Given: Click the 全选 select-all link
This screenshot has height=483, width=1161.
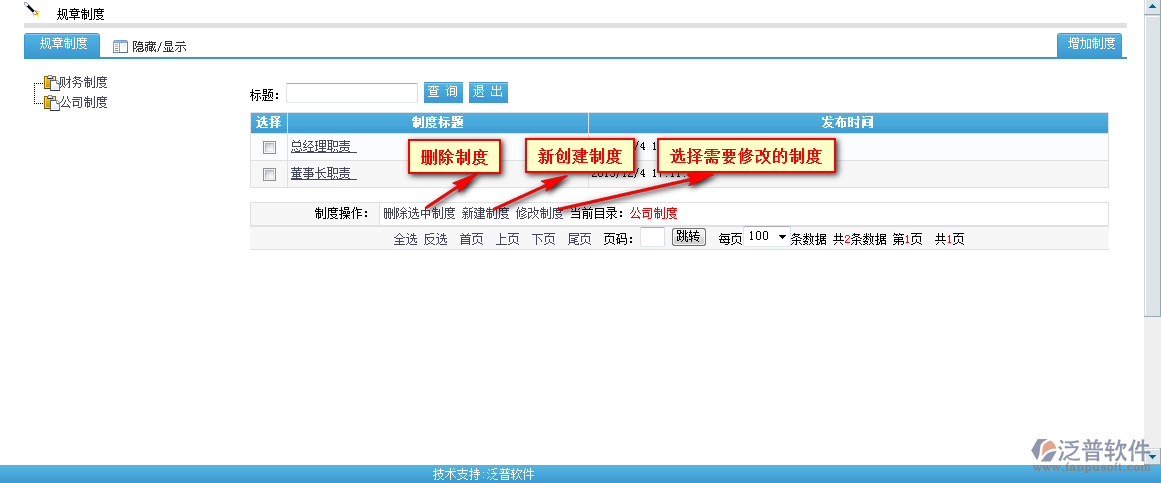Looking at the screenshot, I should (x=405, y=239).
